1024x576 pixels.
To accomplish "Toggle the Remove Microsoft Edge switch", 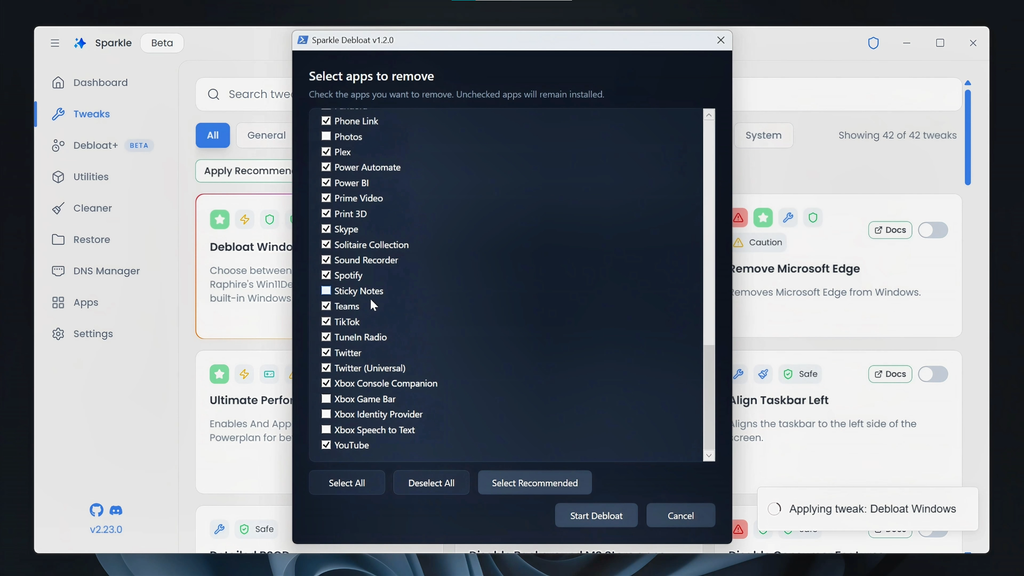I will pos(933,230).
